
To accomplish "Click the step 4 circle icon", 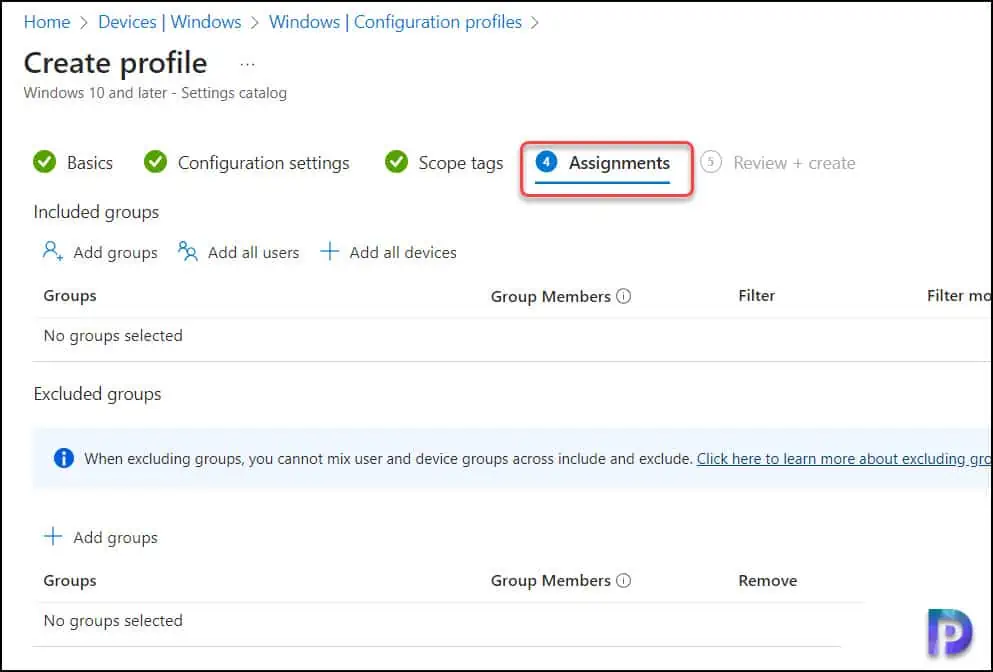I will point(546,162).
